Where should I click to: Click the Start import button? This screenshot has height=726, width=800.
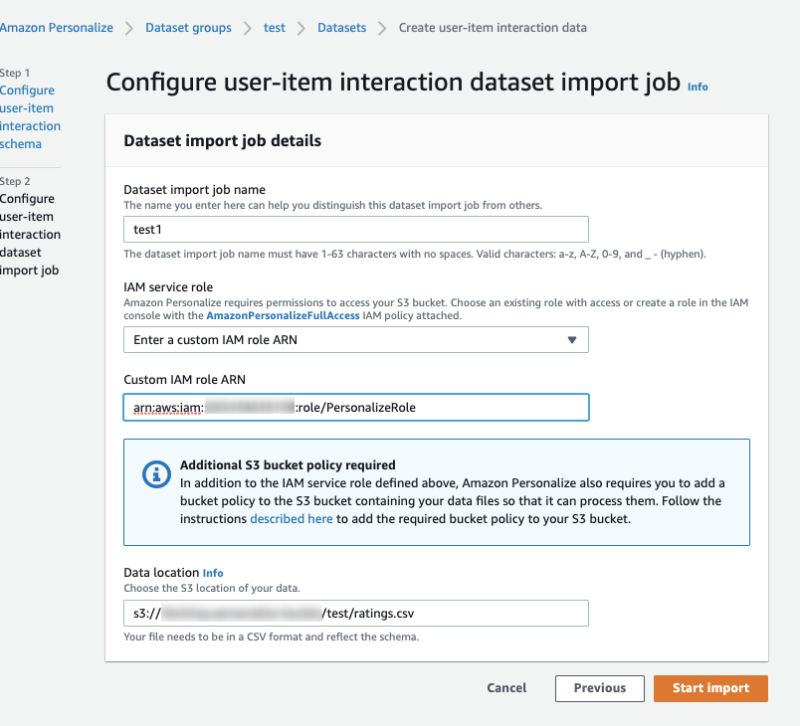710,688
